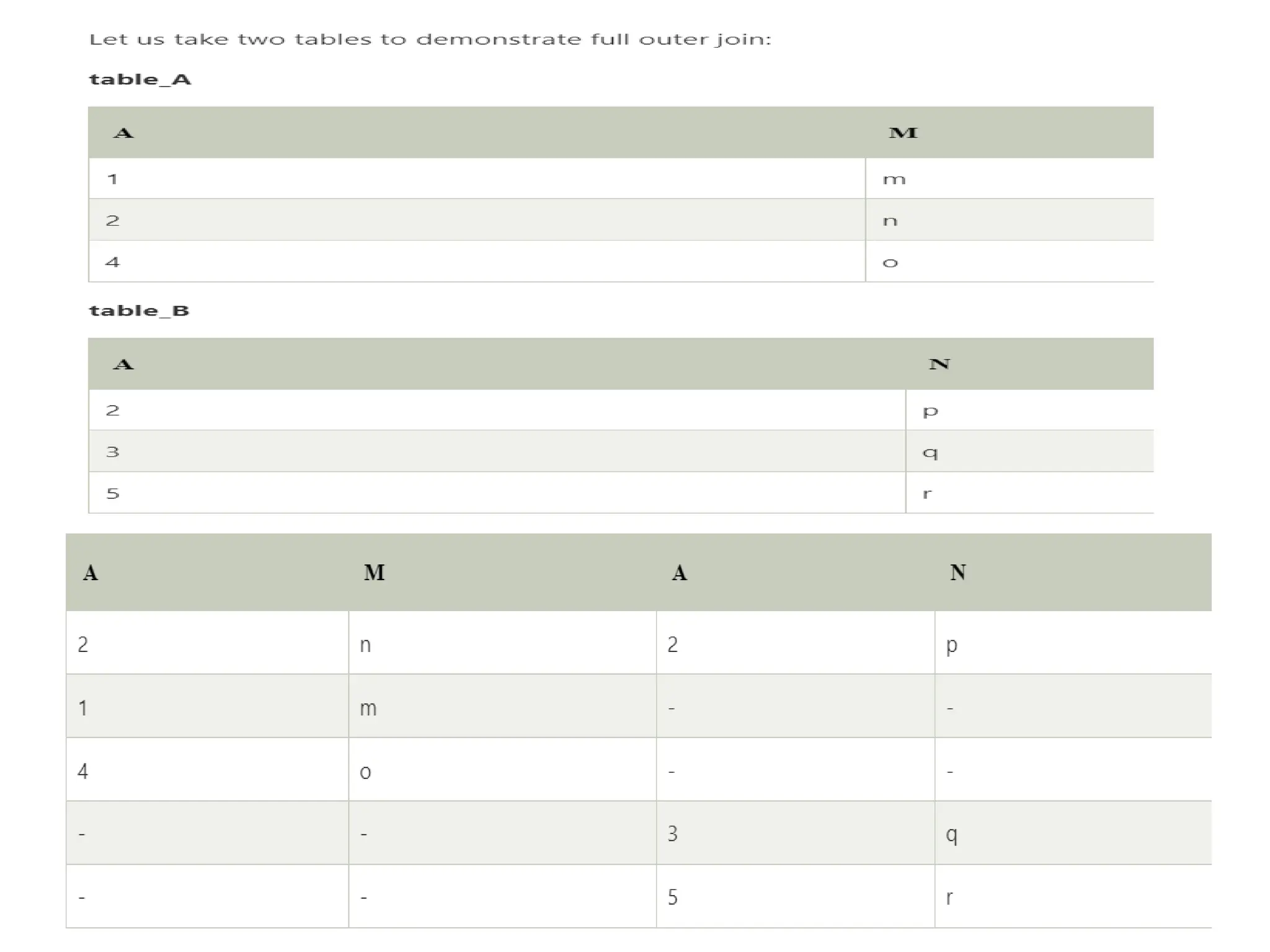This screenshot has height=952, width=1270.
Task: Click the 'o' cell in table_A
Action: pos(1009,262)
